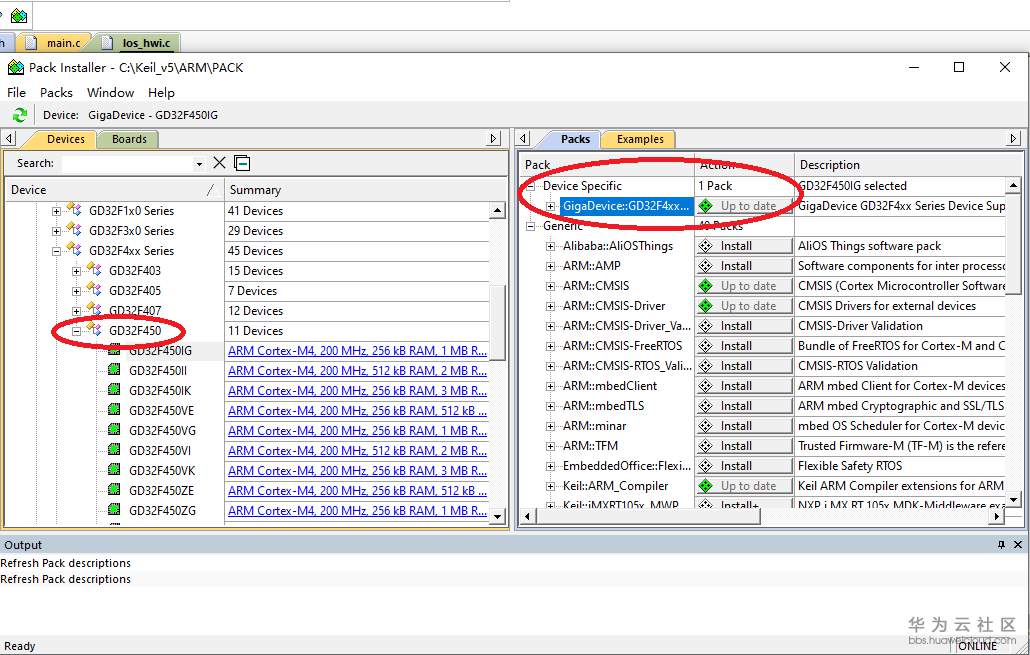Clear the device search with the X icon
This screenshot has width=1030, height=655.
click(x=219, y=163)
